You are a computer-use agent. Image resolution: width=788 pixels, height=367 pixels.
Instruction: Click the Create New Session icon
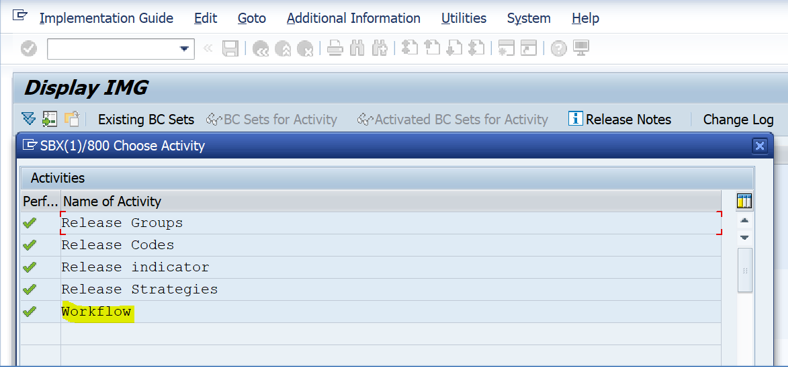[x=506, y=48]
